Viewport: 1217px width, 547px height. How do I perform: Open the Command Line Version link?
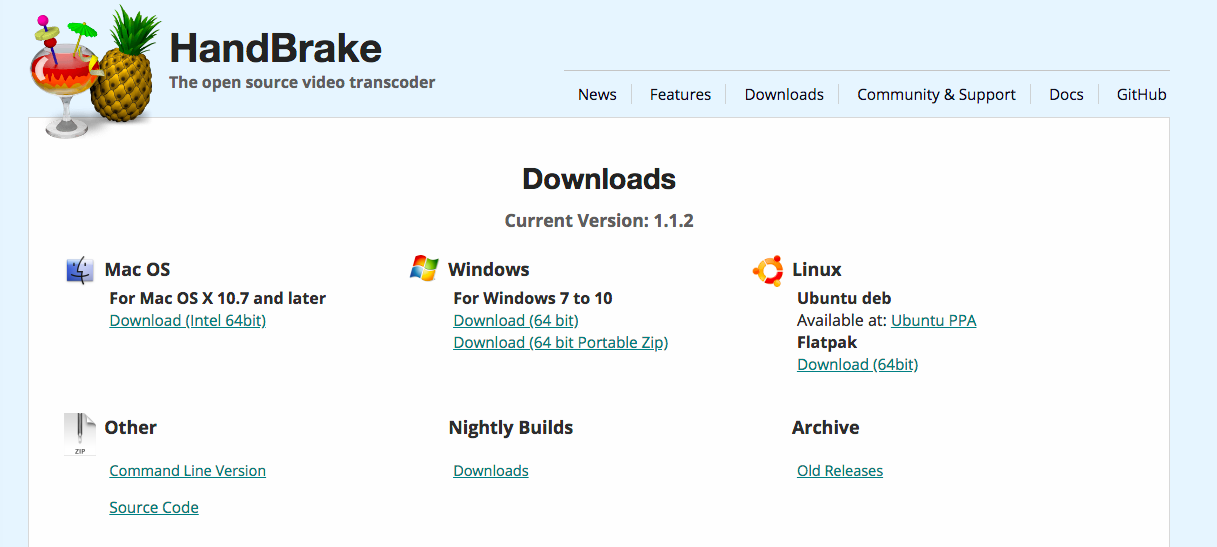pyautogui.click(x=187, y=471)
